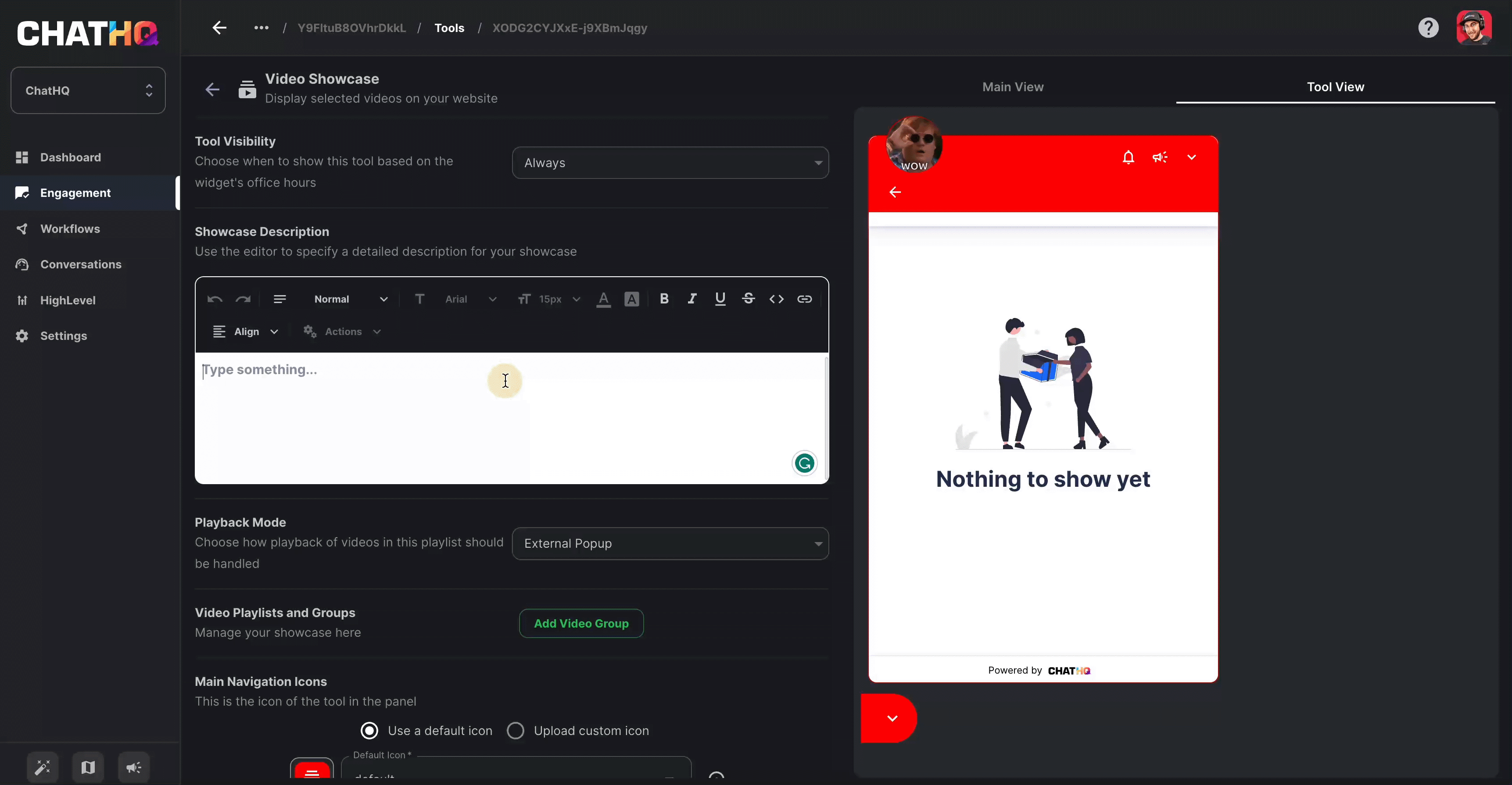Click the underline formatting icon
1512x785 pixels.
(x=720, y=299)
